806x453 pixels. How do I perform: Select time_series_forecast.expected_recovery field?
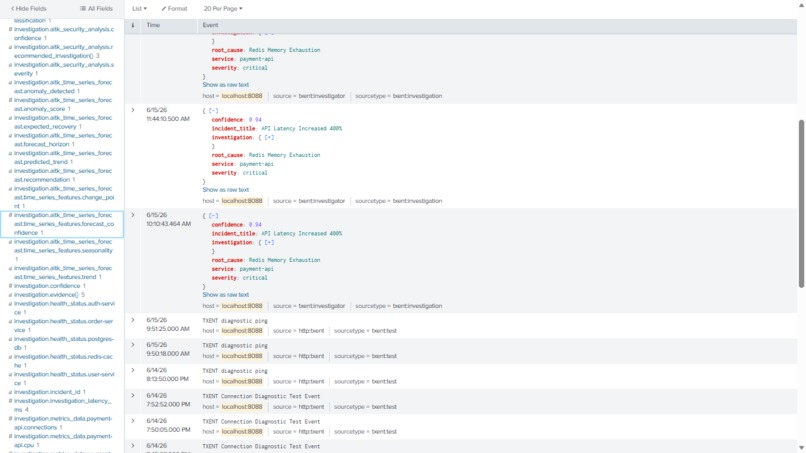click(x=62, y=122)
